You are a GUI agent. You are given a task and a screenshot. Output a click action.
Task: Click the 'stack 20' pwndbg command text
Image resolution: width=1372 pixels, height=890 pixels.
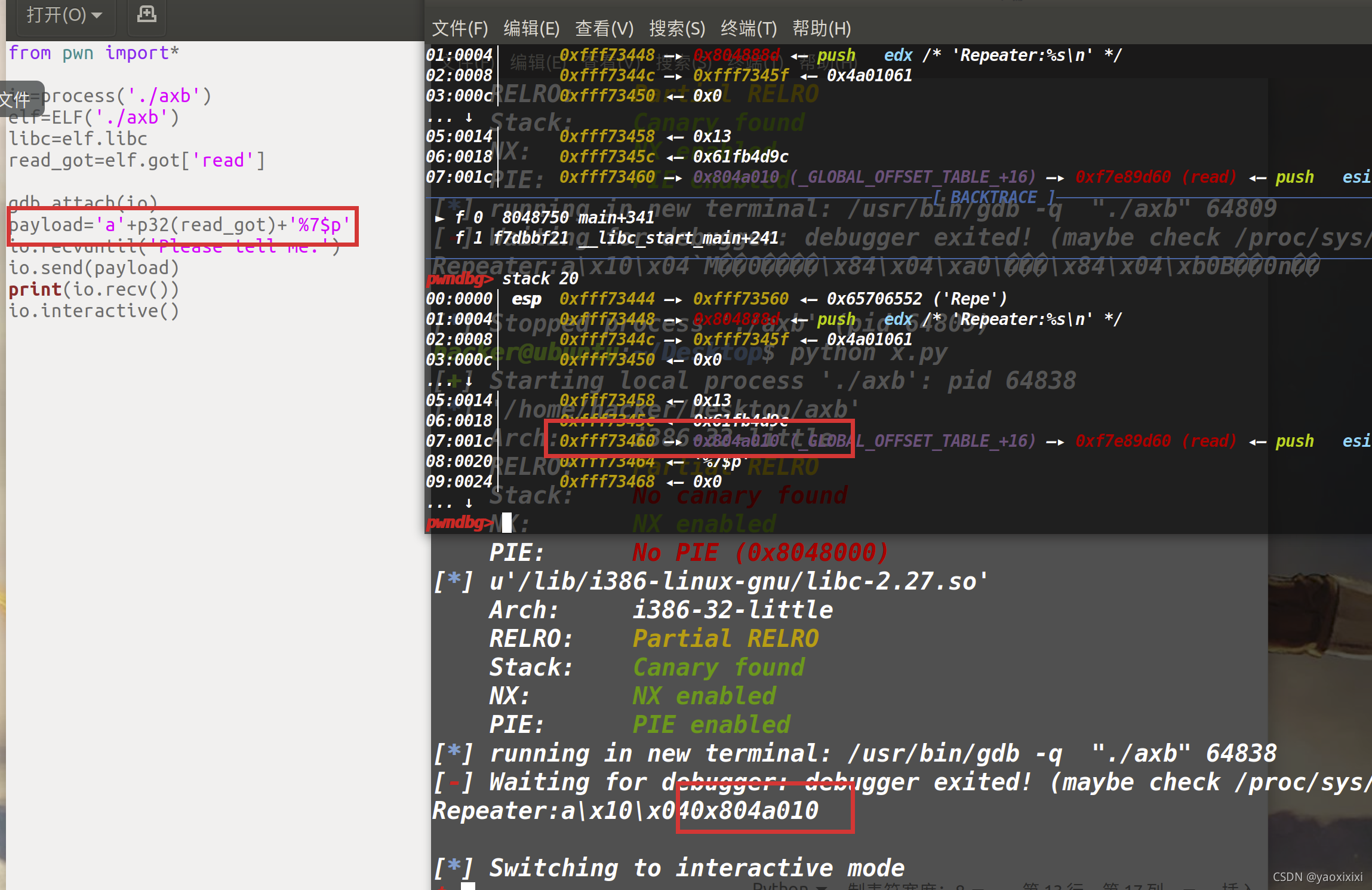(x=540, y=278)
